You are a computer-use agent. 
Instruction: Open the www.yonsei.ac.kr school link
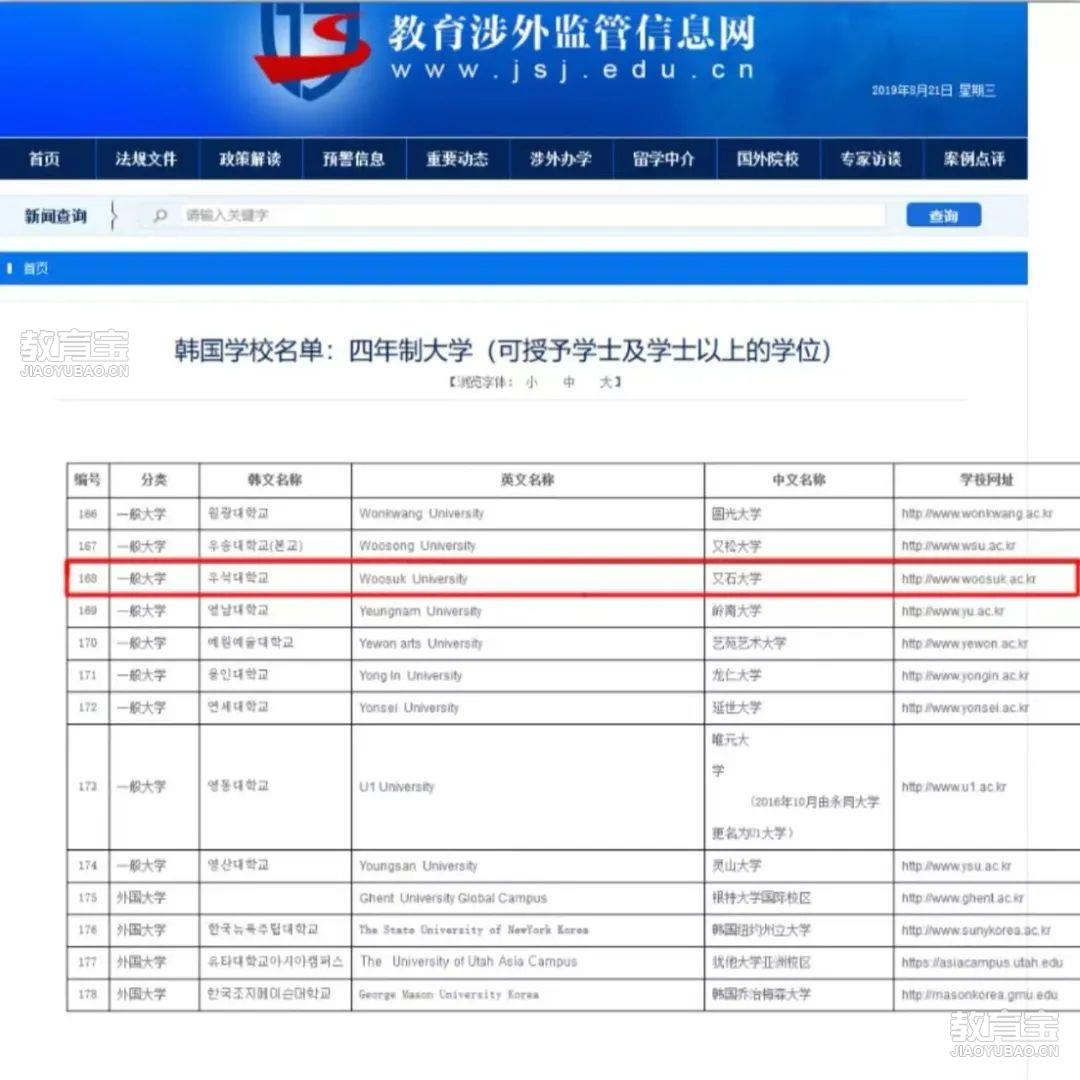pyautogui.click(x=965, y=708)
